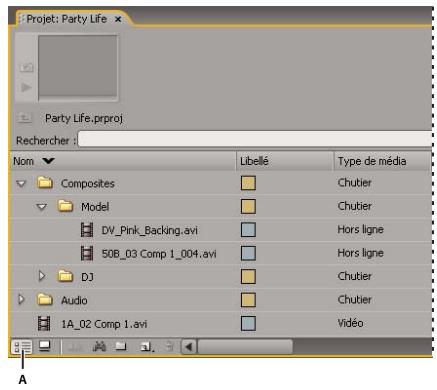437x390 pixels.
Task: Click the Composites label color swatch
Action: tap(248, 183)
